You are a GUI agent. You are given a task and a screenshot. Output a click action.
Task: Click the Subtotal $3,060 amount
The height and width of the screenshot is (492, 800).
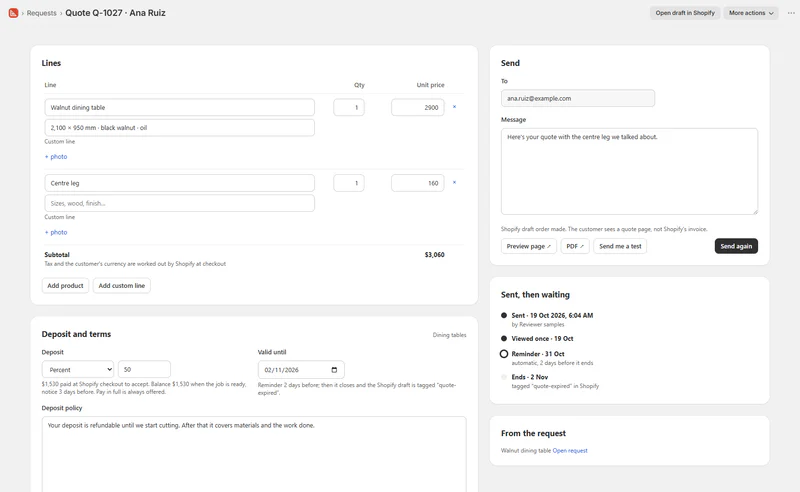434,255
